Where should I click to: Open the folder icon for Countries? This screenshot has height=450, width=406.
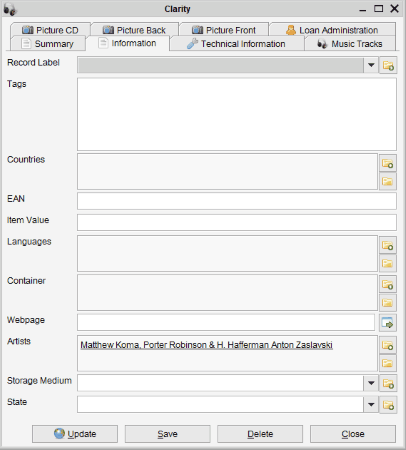388,181
